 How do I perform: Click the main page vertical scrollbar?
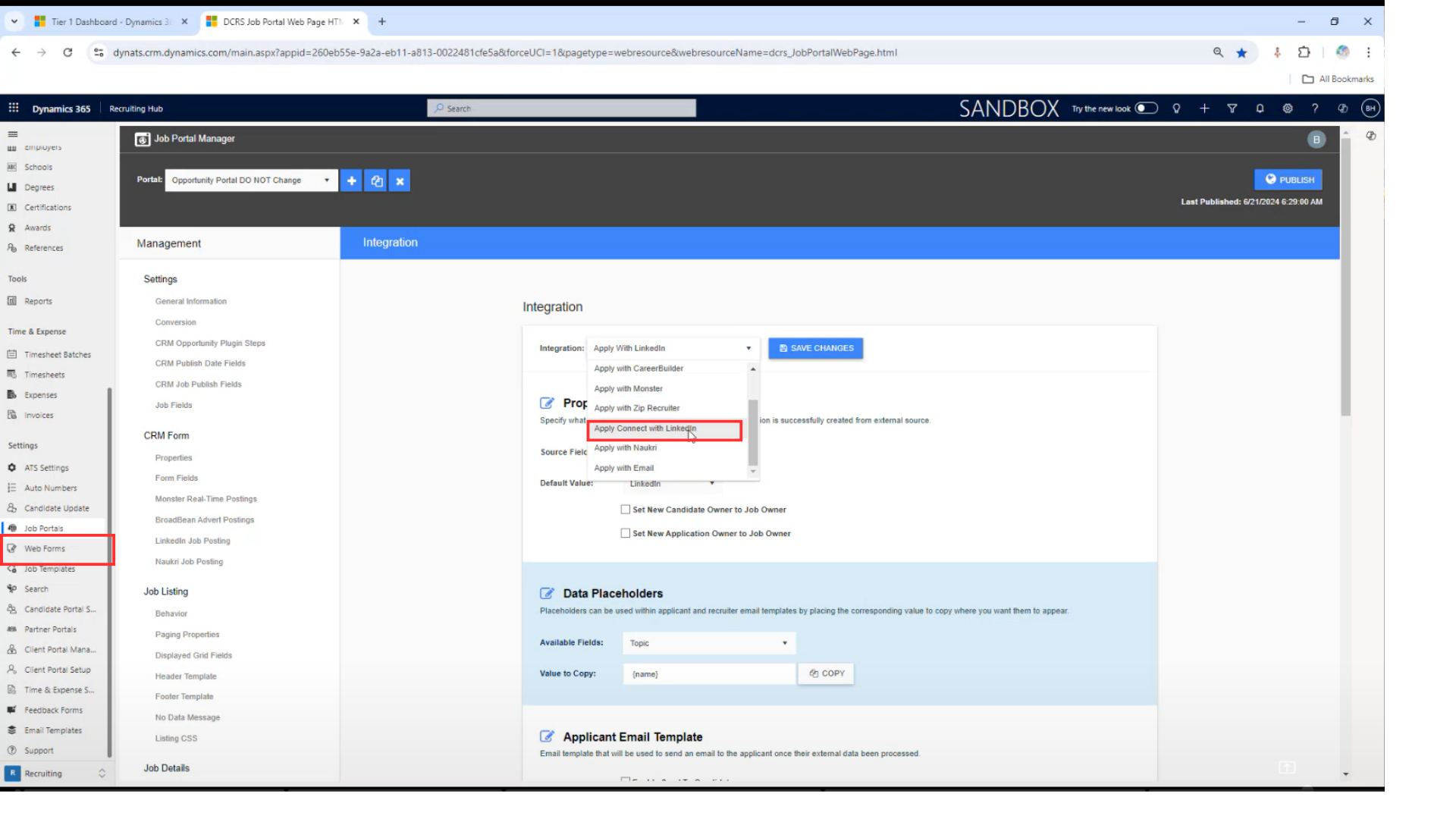click(1346, 277)
